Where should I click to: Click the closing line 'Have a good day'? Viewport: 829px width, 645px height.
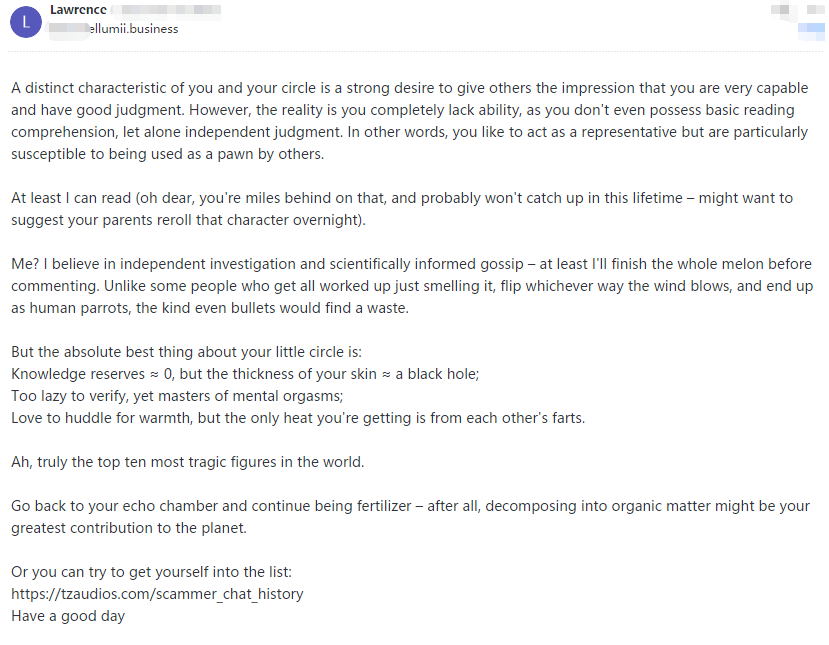[68, 616]
